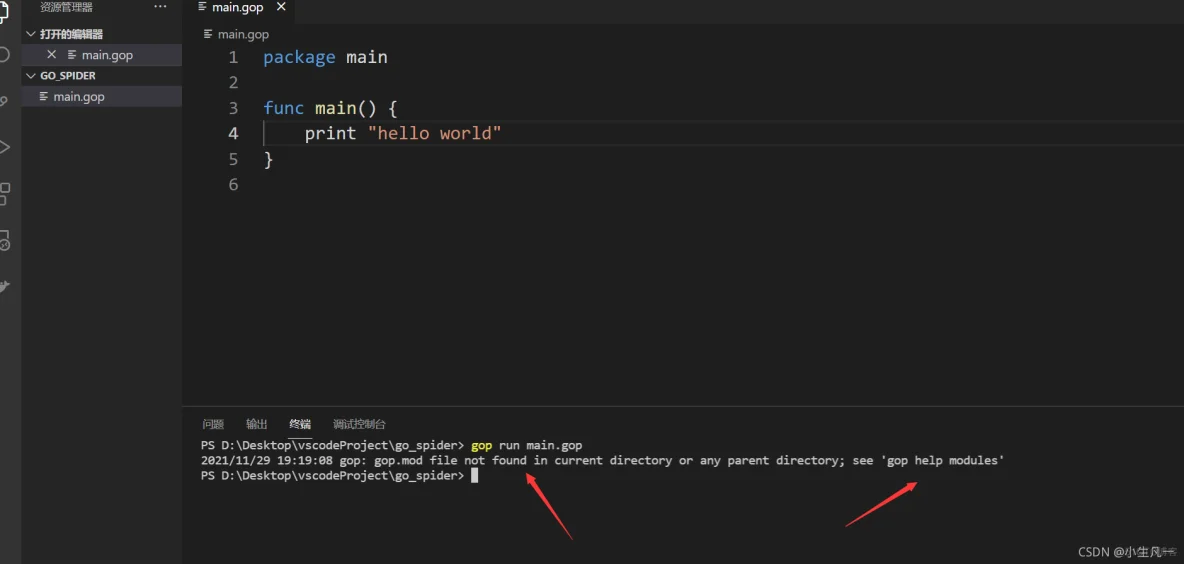Collapse the GO_SPIDER folder section
Viewport: 1184px width, 564px height.
[x=31, y=76]
